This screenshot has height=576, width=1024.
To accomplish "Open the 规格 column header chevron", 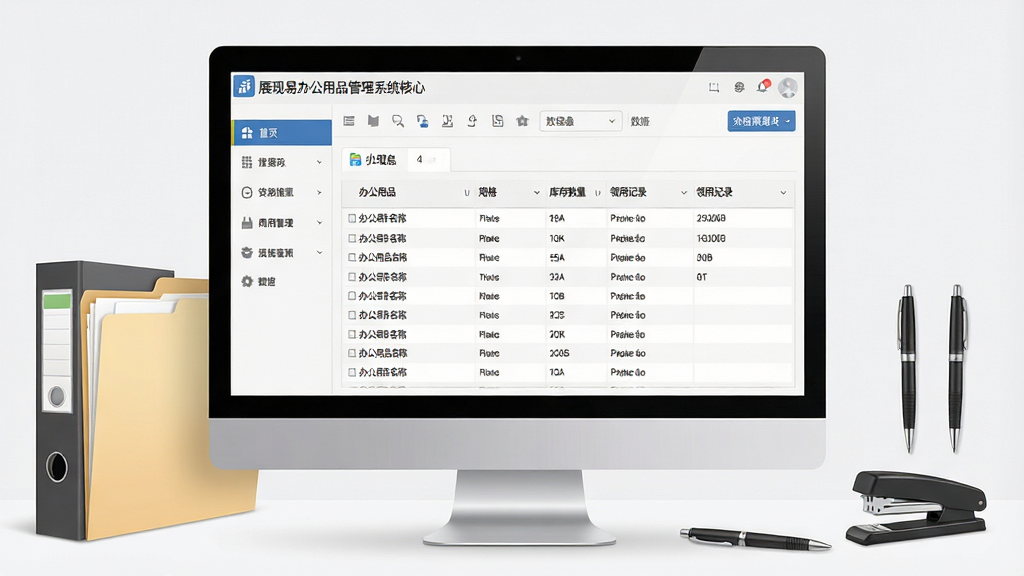I will (x=537, y=193).
